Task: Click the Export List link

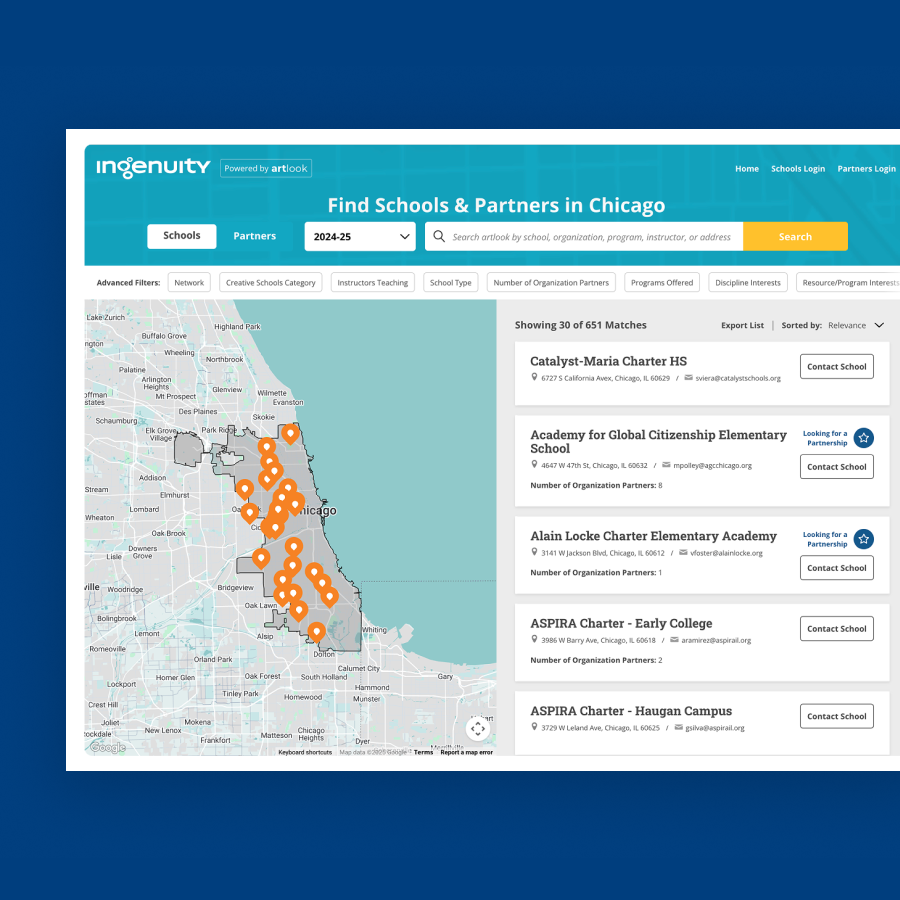Action: click(742, 325)
